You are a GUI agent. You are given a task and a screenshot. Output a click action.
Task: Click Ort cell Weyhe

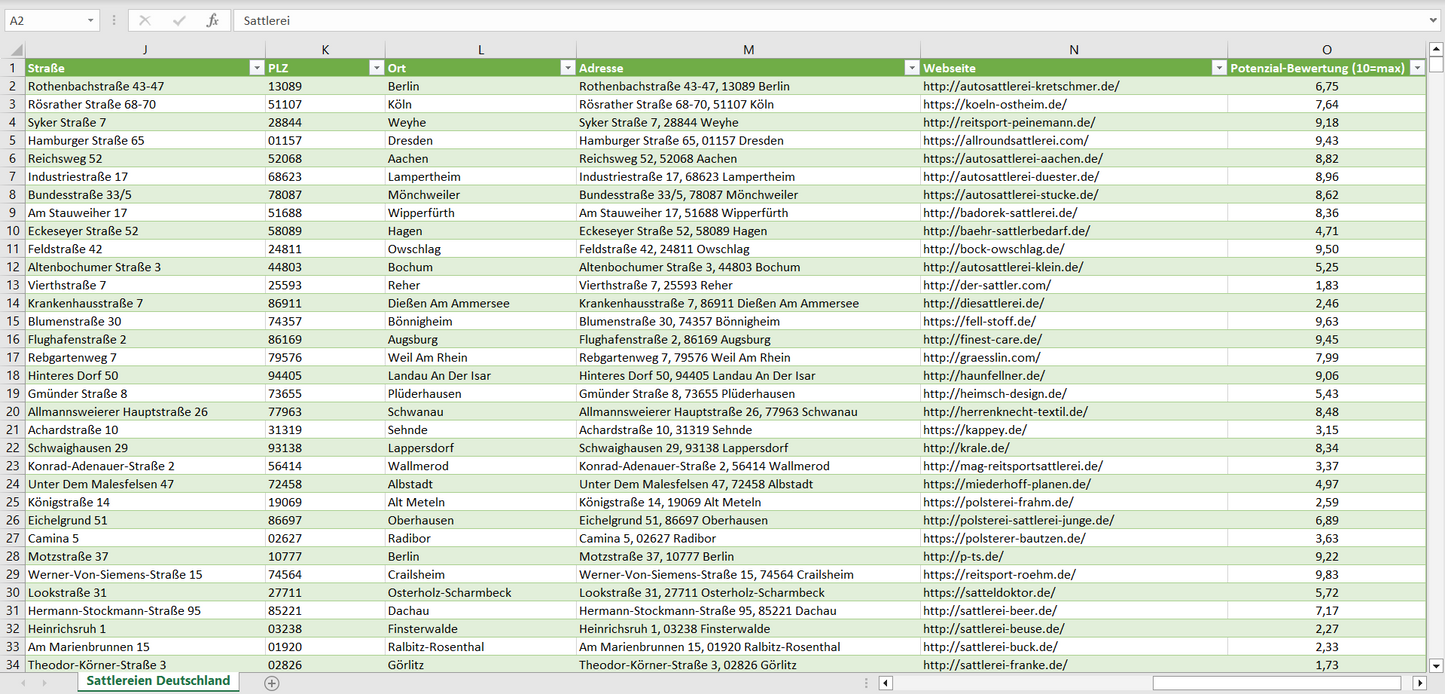click(481, 122)
